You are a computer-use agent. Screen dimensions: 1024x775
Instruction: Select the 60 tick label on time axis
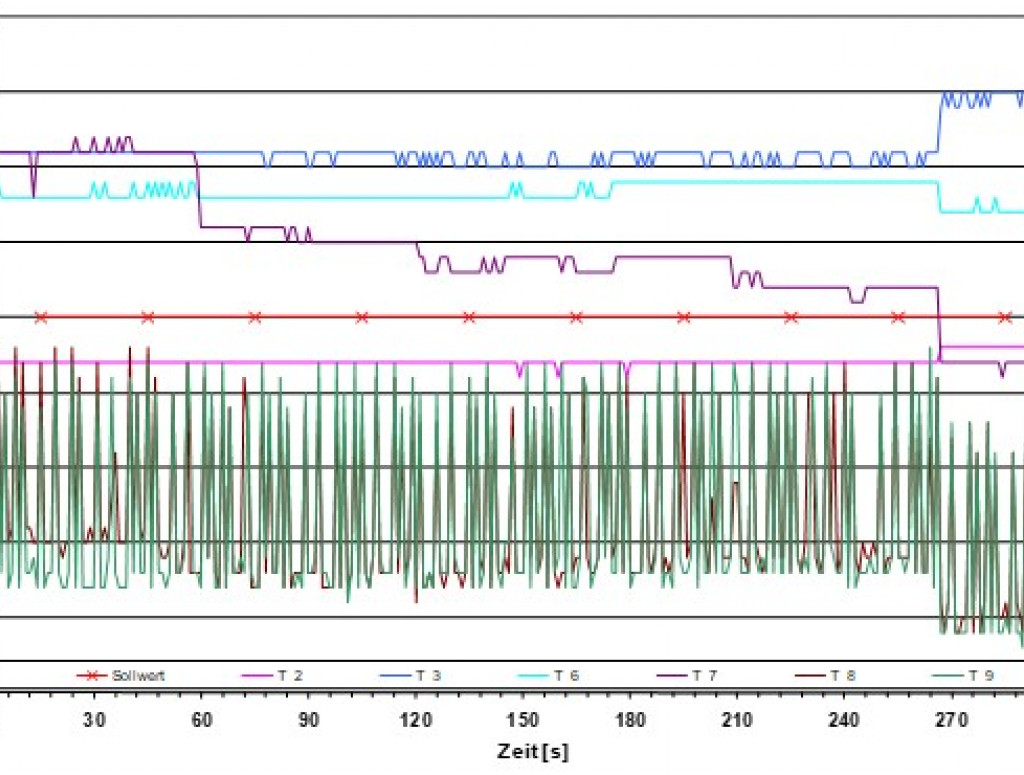coord(201,719)
